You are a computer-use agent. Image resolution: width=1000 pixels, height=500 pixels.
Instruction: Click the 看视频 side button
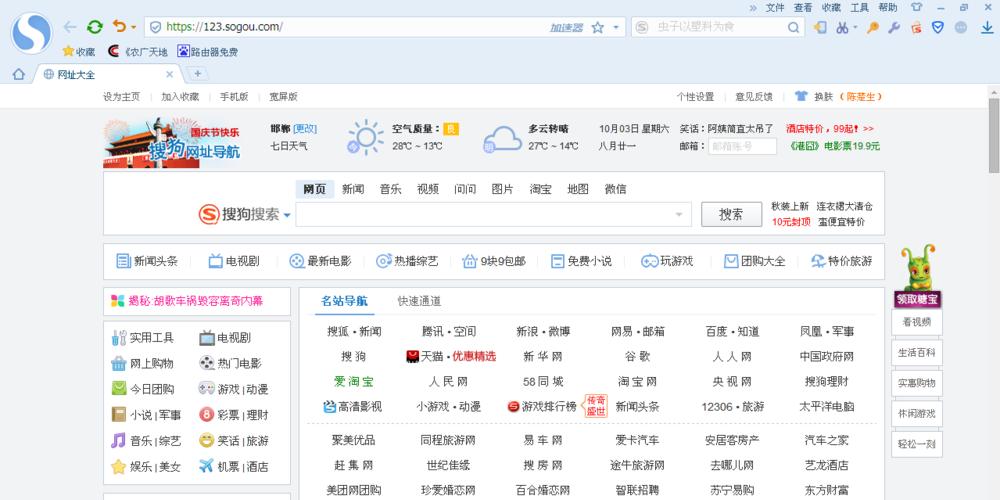pyautogui.click(x=916, y=322)
